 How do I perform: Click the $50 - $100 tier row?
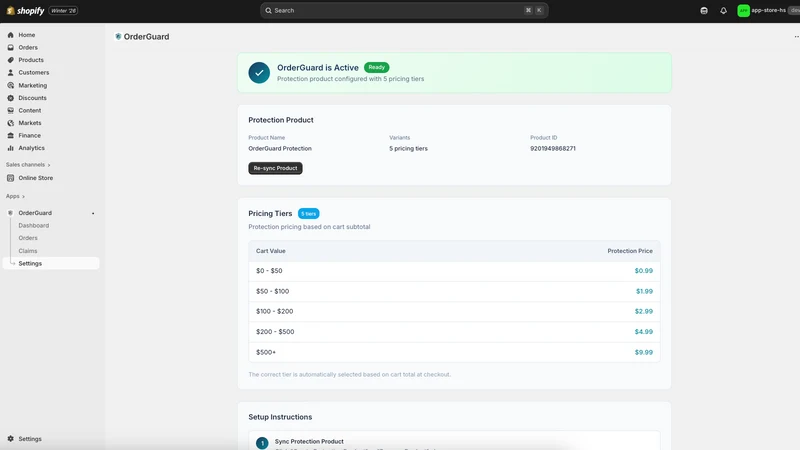[454, 291]
